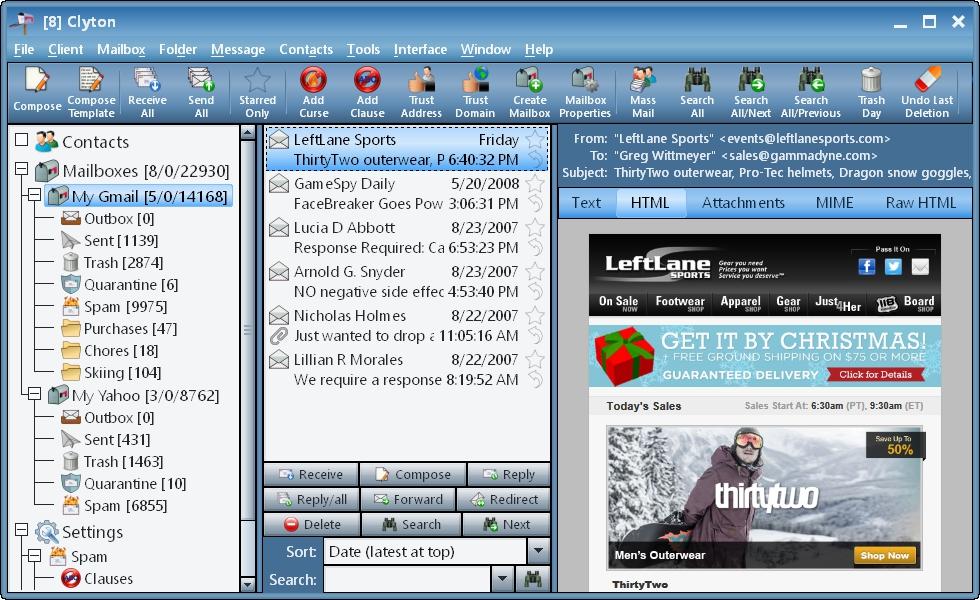Open the Sort order dropdown

click(x=538, y=551)
